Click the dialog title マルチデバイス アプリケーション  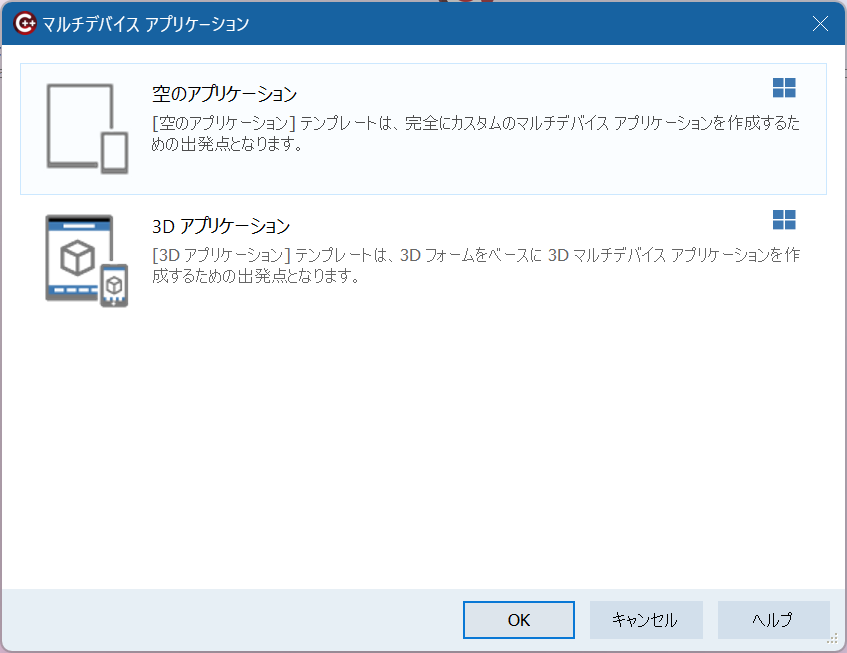tap(146, 24)
